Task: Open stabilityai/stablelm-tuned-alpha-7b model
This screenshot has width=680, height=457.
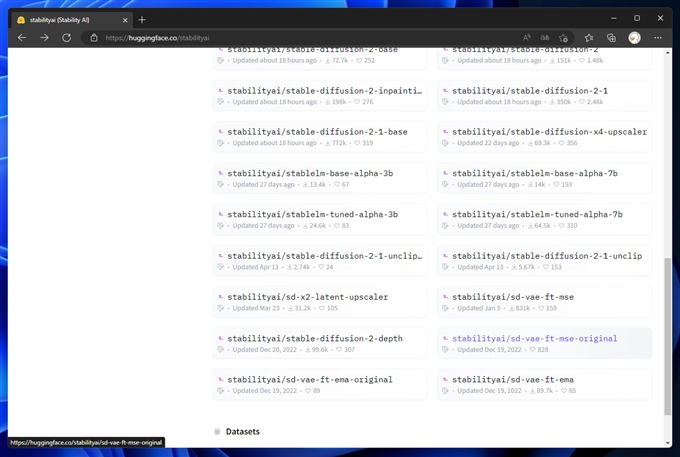Action: (544, 219)
